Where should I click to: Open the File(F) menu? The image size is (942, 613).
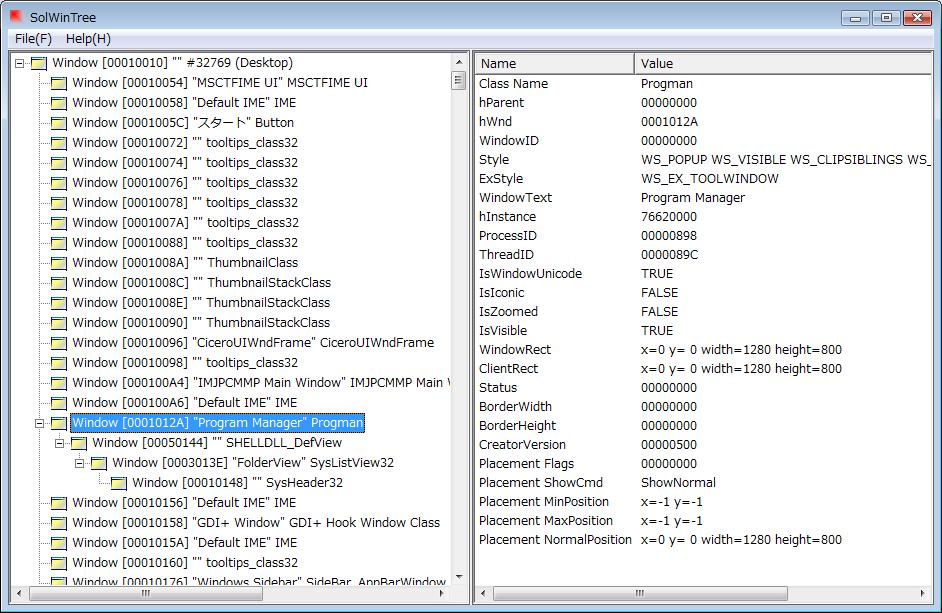[33, 39]
